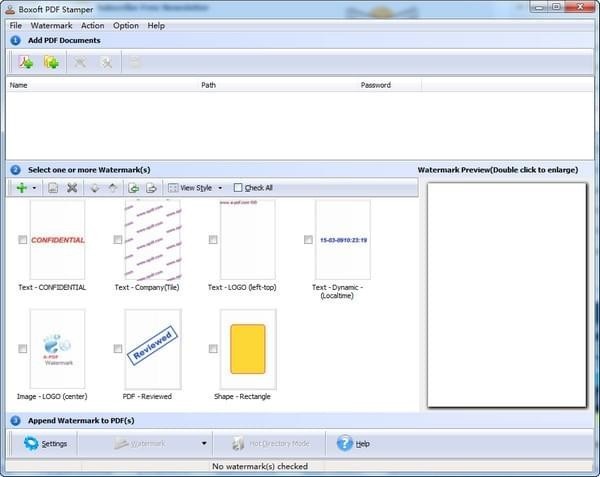
Task: Click the Watermark apply button
Action: point(140,444)
